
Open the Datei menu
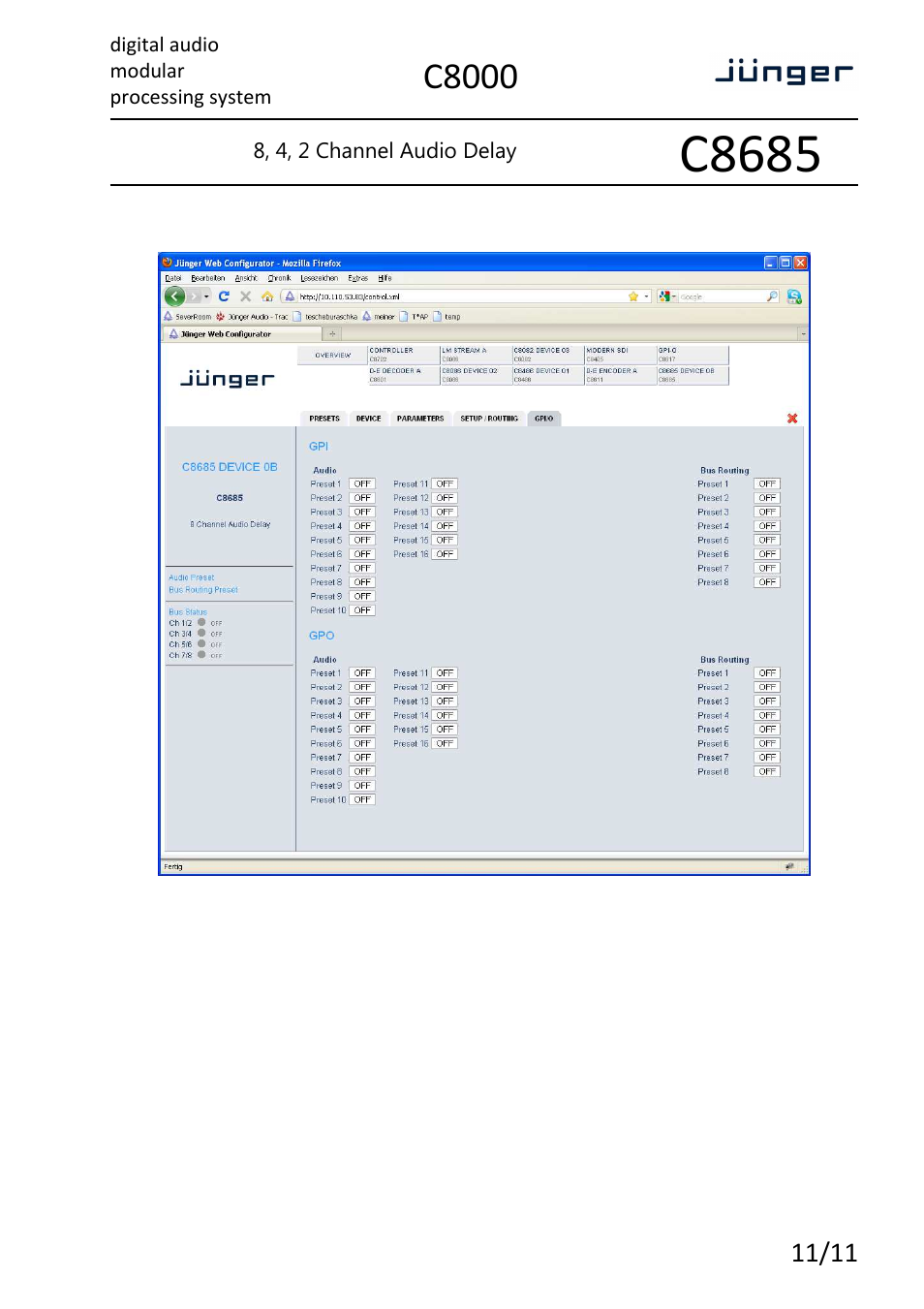[x=173, y=278]
